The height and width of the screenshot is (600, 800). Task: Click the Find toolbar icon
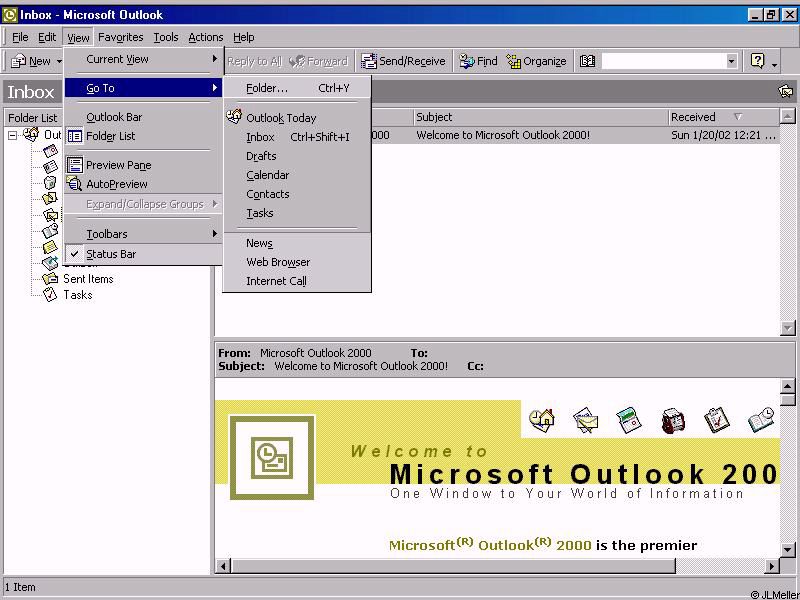pyautogui.click(x=467, y=61)
